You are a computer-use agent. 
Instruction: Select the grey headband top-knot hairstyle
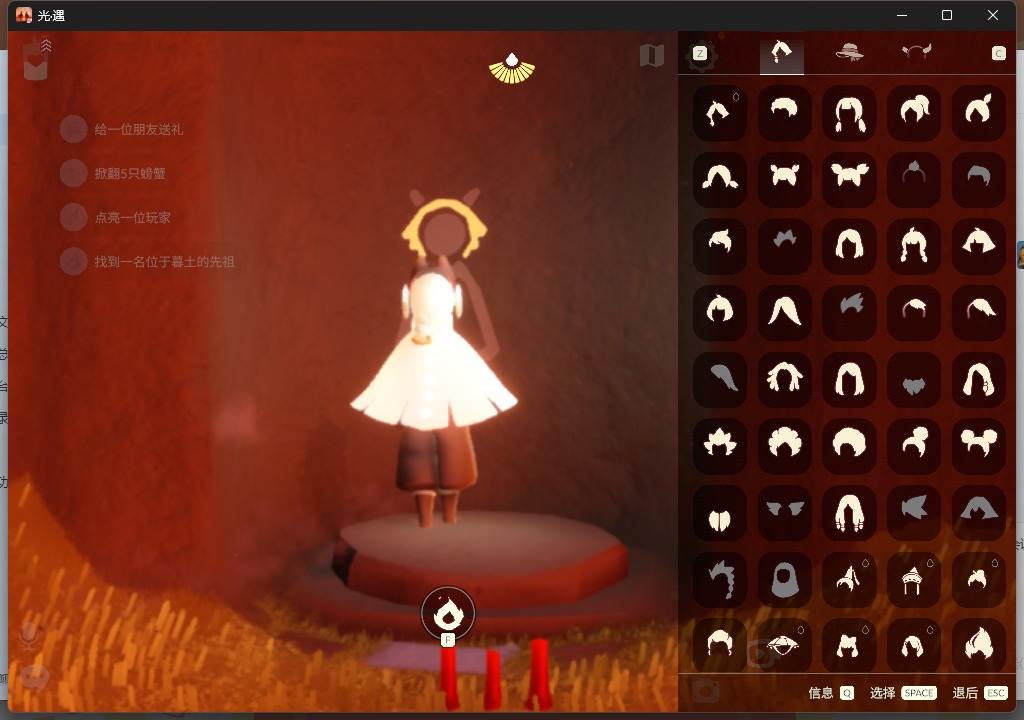[x=914, y=180]
